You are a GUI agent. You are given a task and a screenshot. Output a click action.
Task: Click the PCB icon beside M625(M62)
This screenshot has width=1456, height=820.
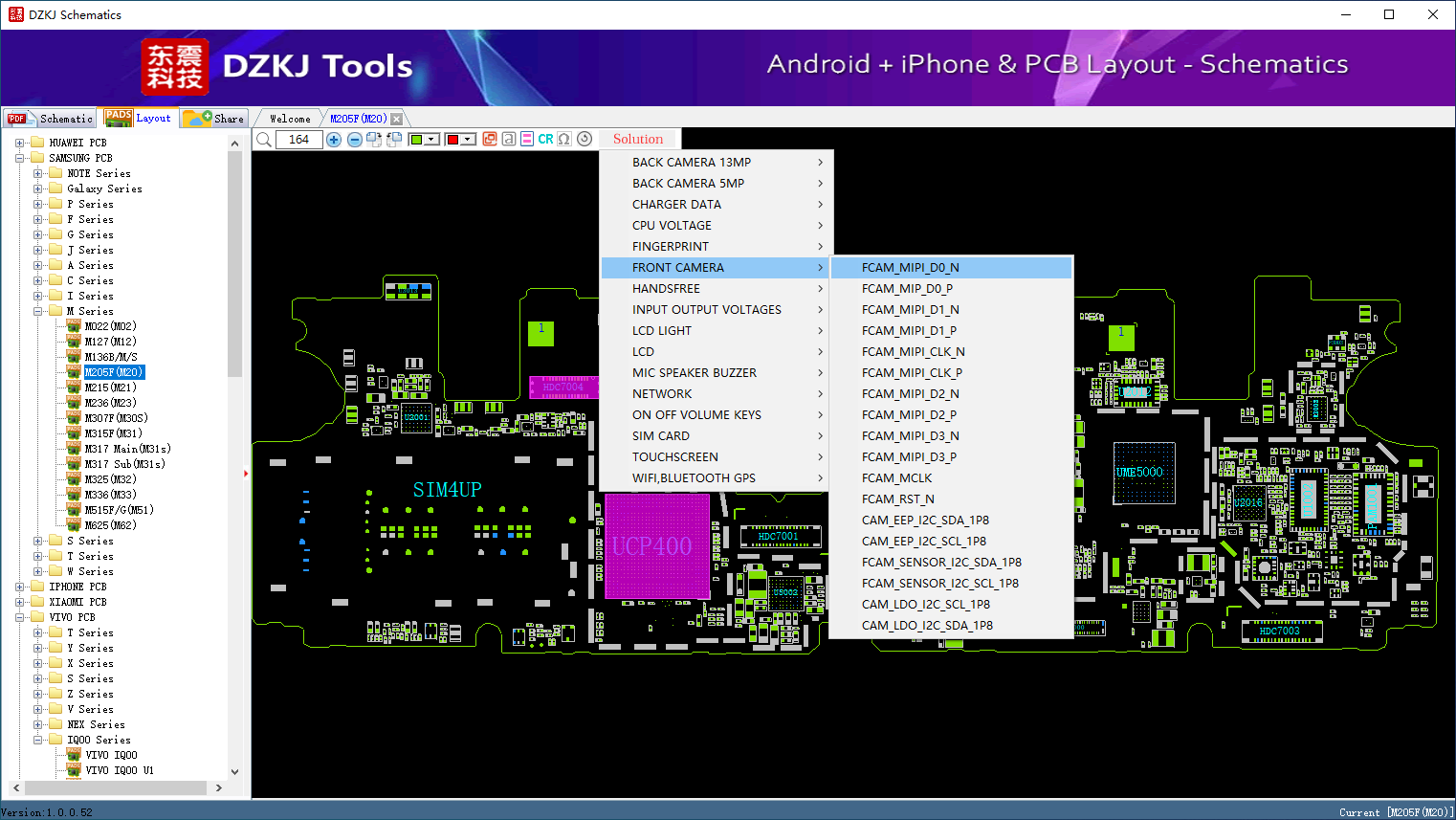click(x=74, y=524)
